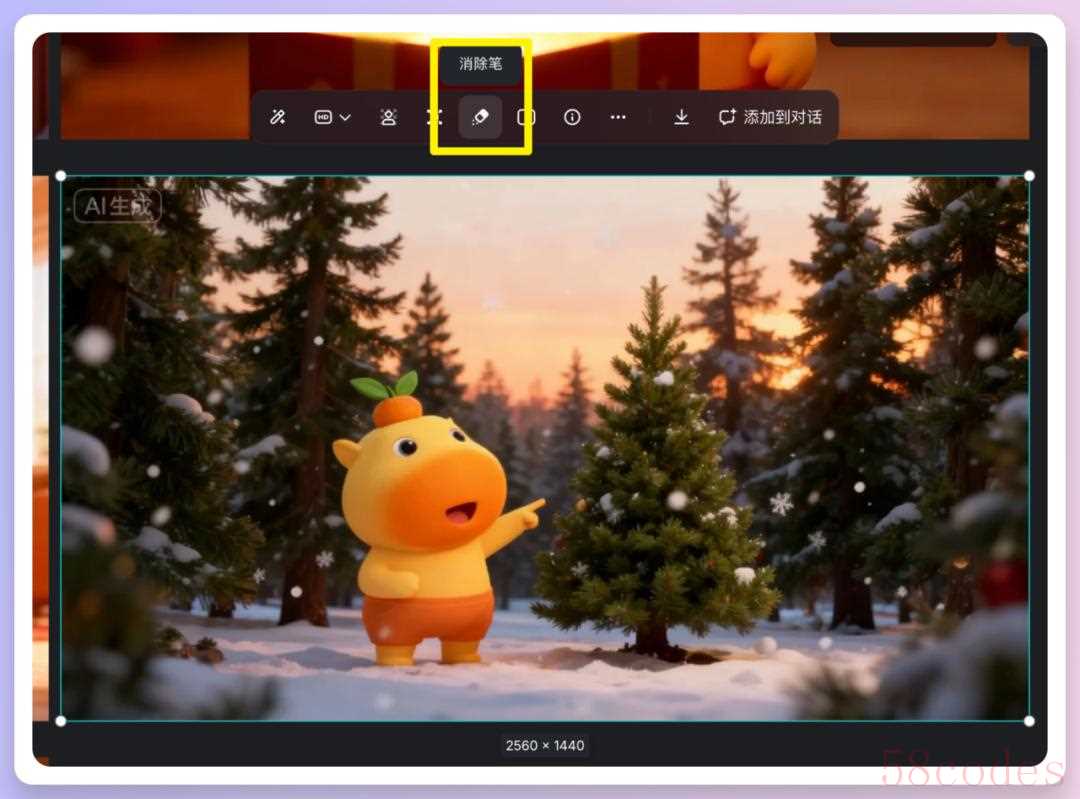
Task: Activate the eraser pen (消除笔) tool
Action: click(x=480, y=117)
